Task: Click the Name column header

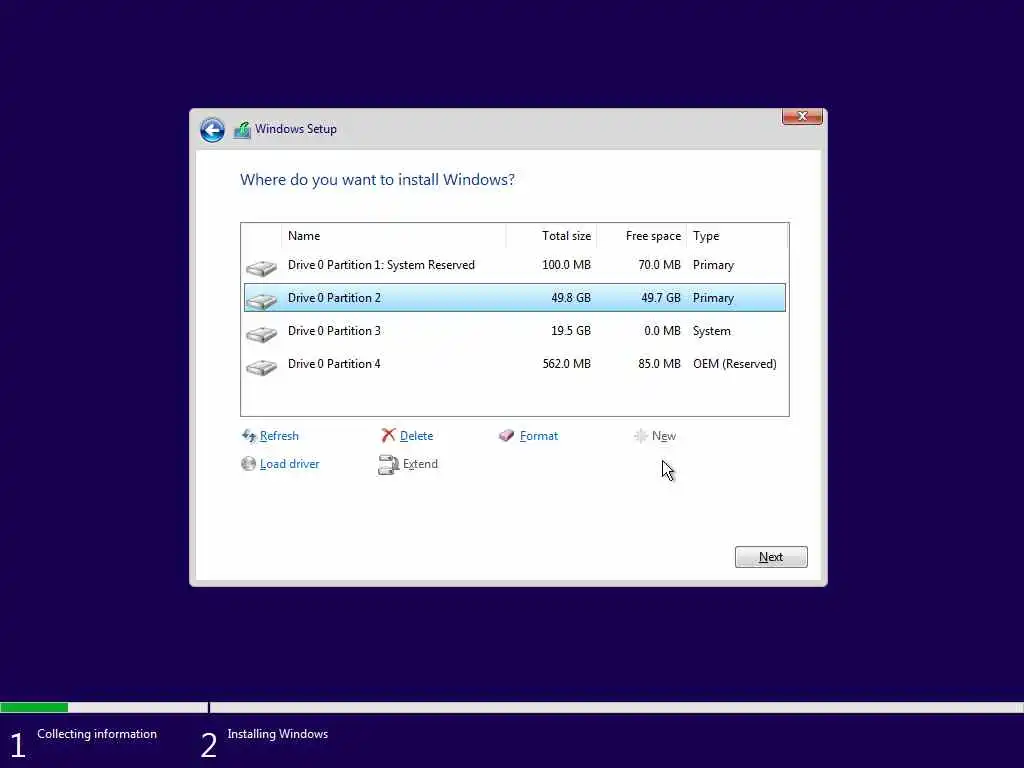Action: [394, 236]
